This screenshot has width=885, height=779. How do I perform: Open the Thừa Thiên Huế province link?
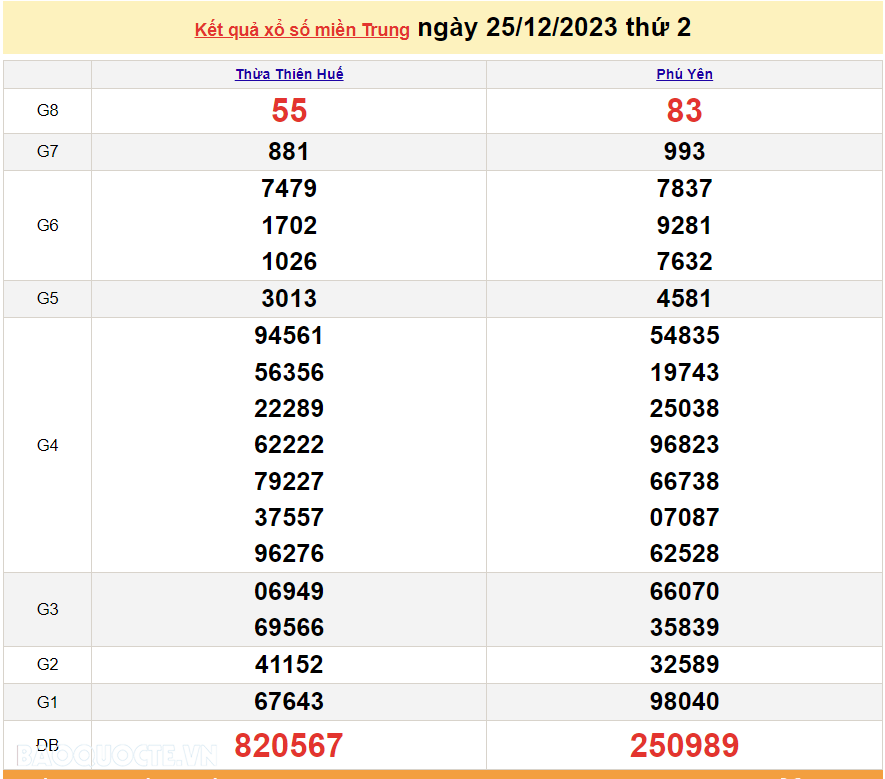[289, 75]
